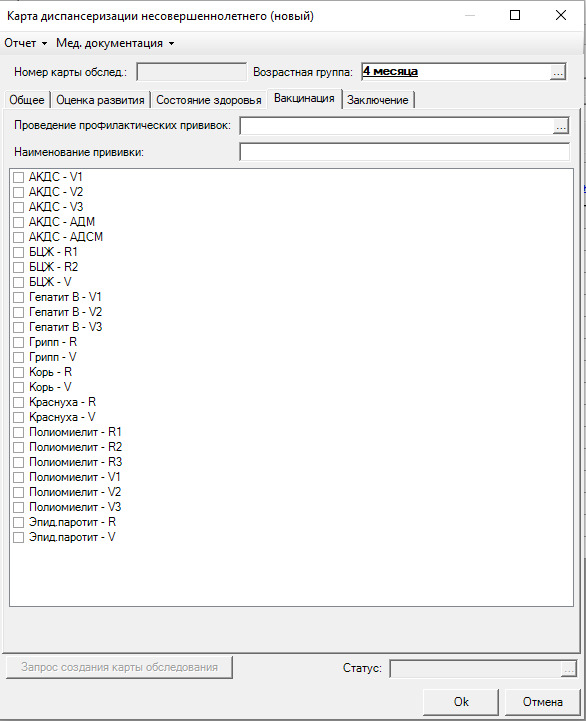Maximize the dispensary card window
This screenshot has width=586, height=721.
515,16
